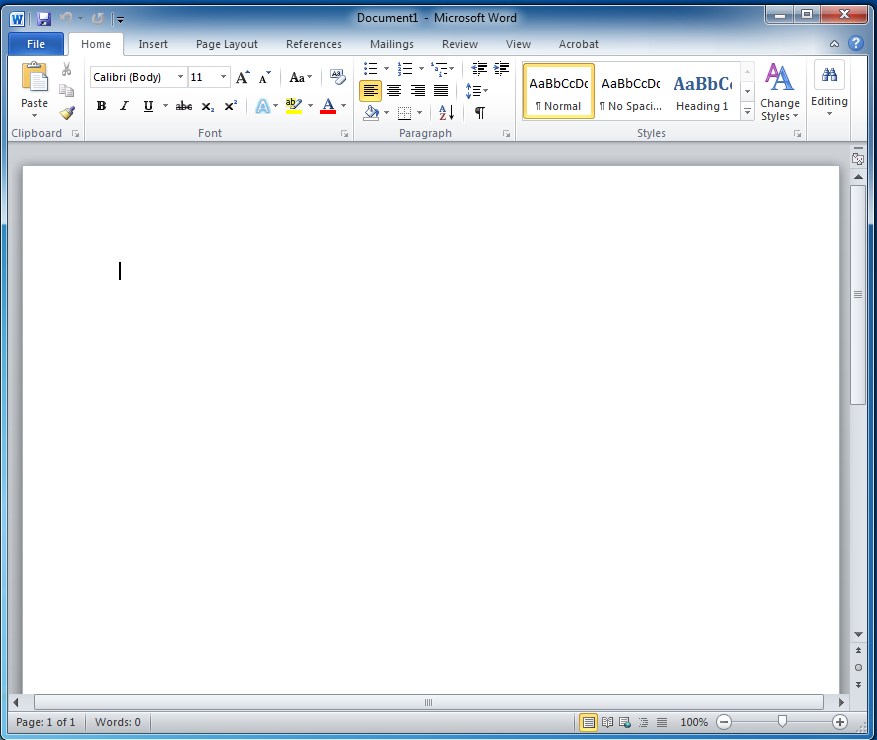Increase the paragraph indent
The height and width of the screenshot is (740, 877).
[x=501, y=69]
